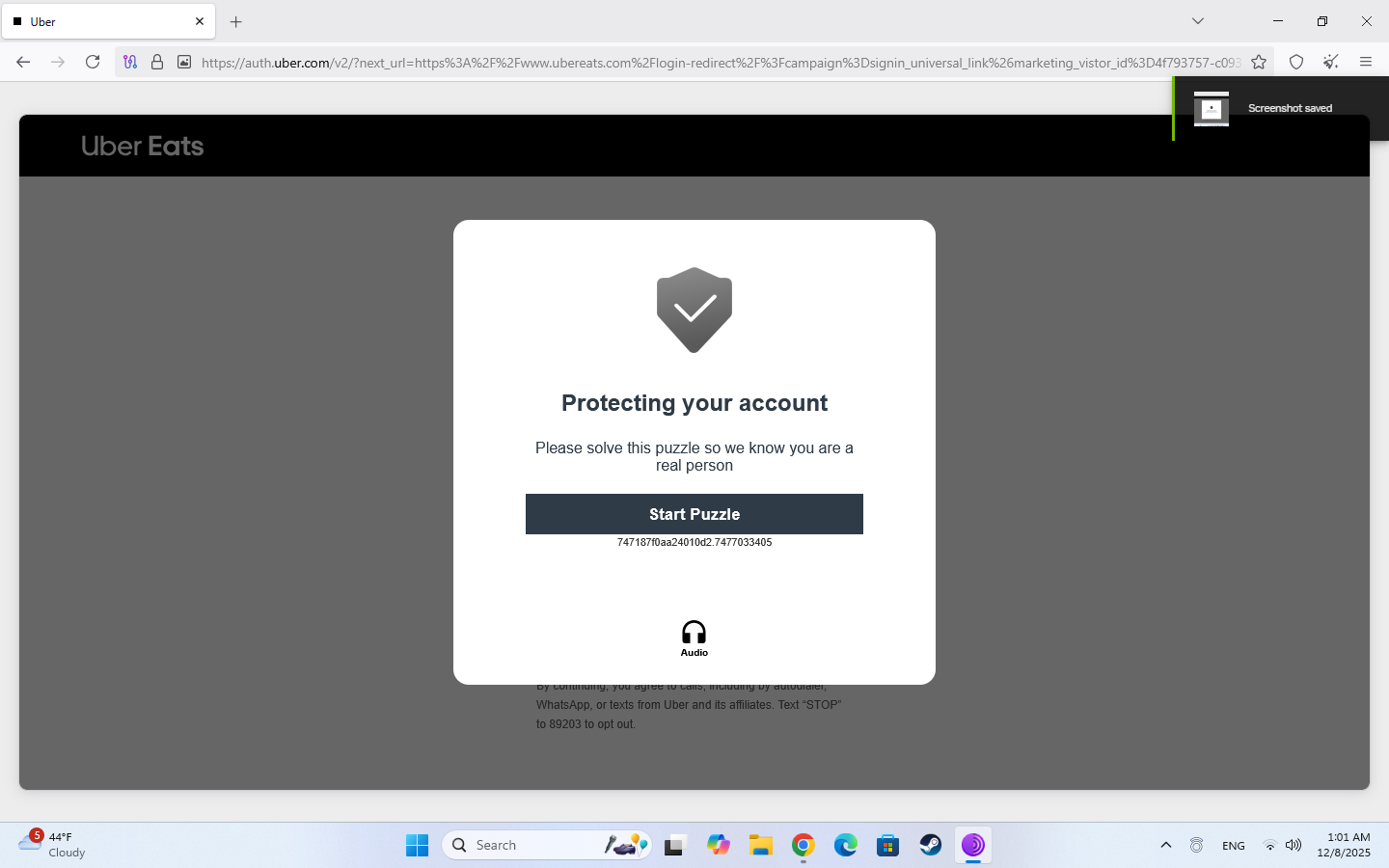This screenshot has width=1389, height=868.
Task: Bookmark this page with the star icon
Action: [x=1259, y=62]
